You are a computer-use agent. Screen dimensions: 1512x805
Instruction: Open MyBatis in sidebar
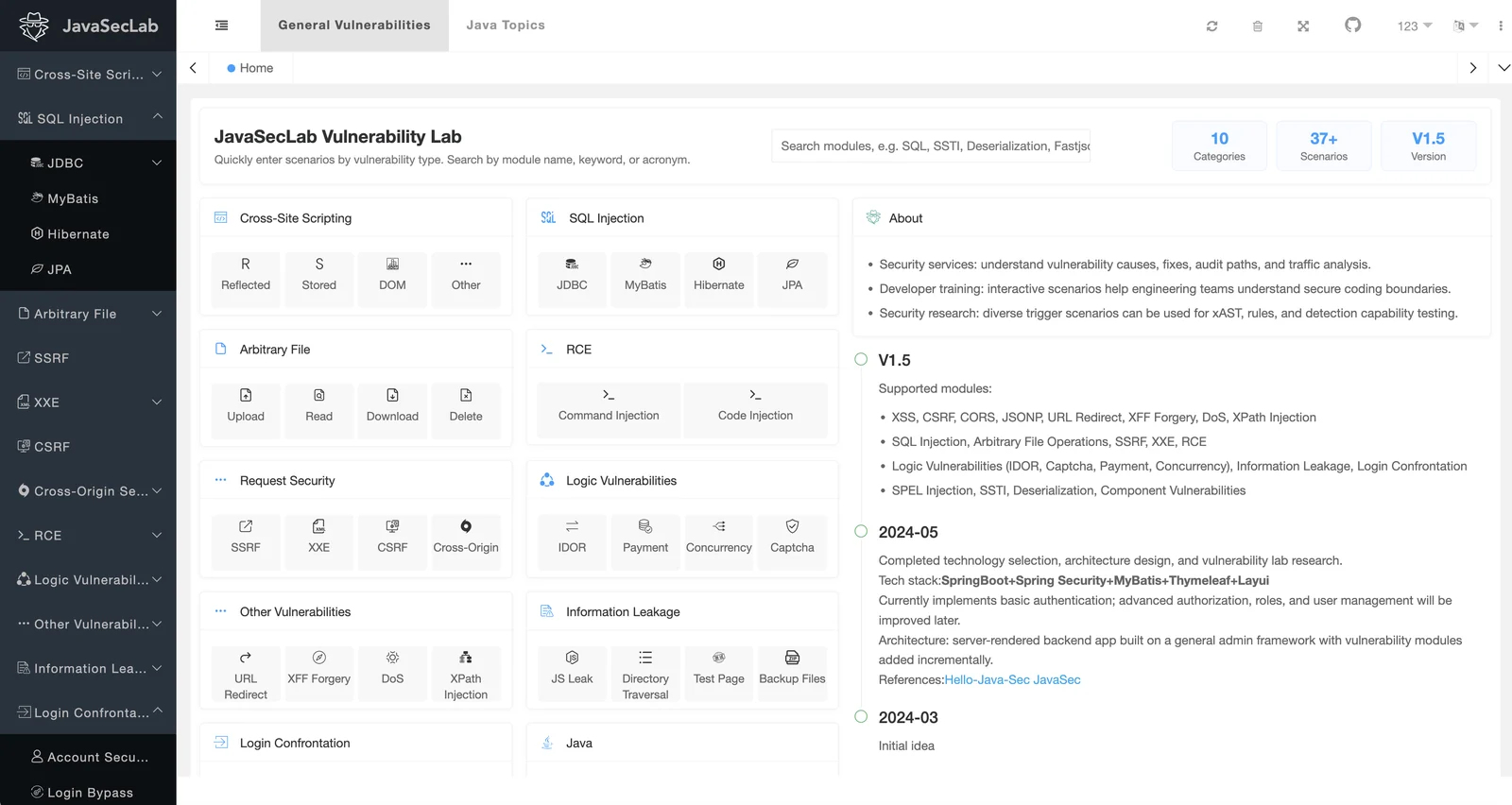click(88, 198)
